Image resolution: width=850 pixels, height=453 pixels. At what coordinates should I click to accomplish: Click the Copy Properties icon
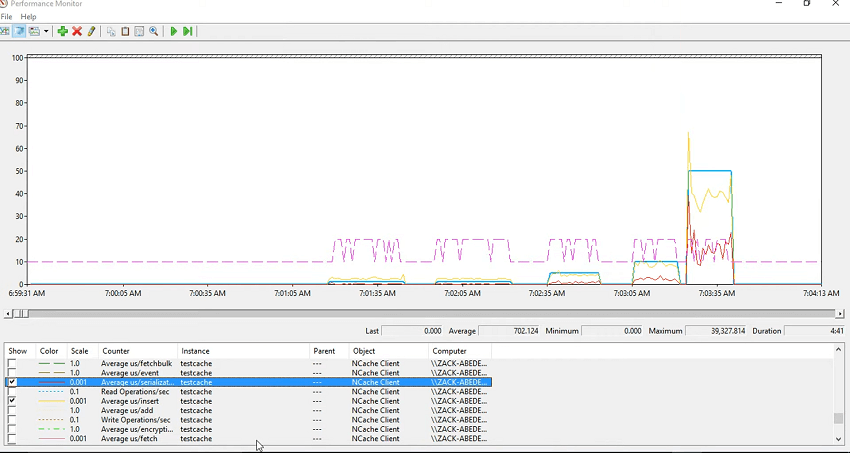(111, 31)
